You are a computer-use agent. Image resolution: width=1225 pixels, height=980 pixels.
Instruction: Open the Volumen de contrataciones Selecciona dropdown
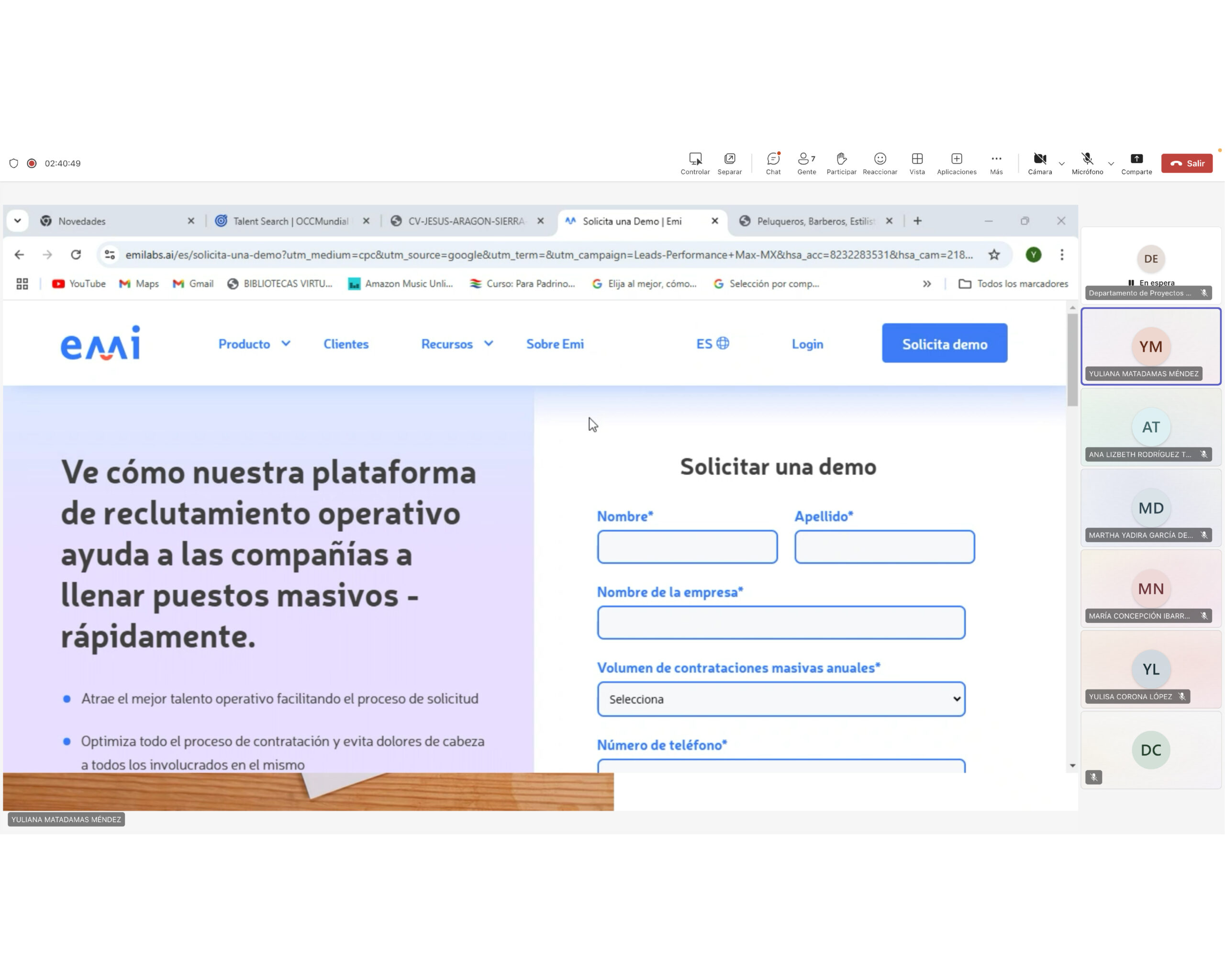pyautogui.click(x=780, y=699)
